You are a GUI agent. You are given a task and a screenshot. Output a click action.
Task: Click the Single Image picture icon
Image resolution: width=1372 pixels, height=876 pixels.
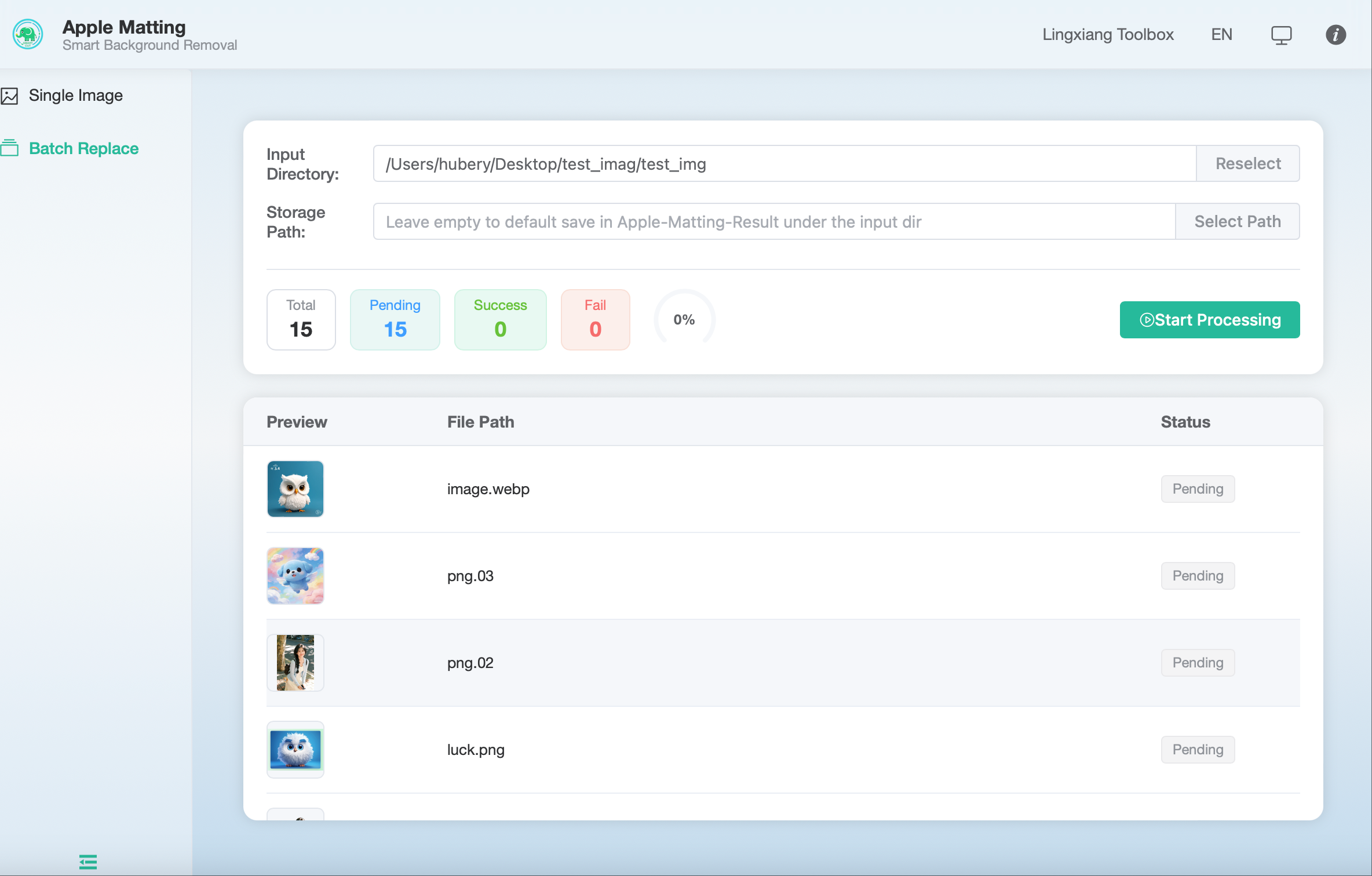[10, 96]
